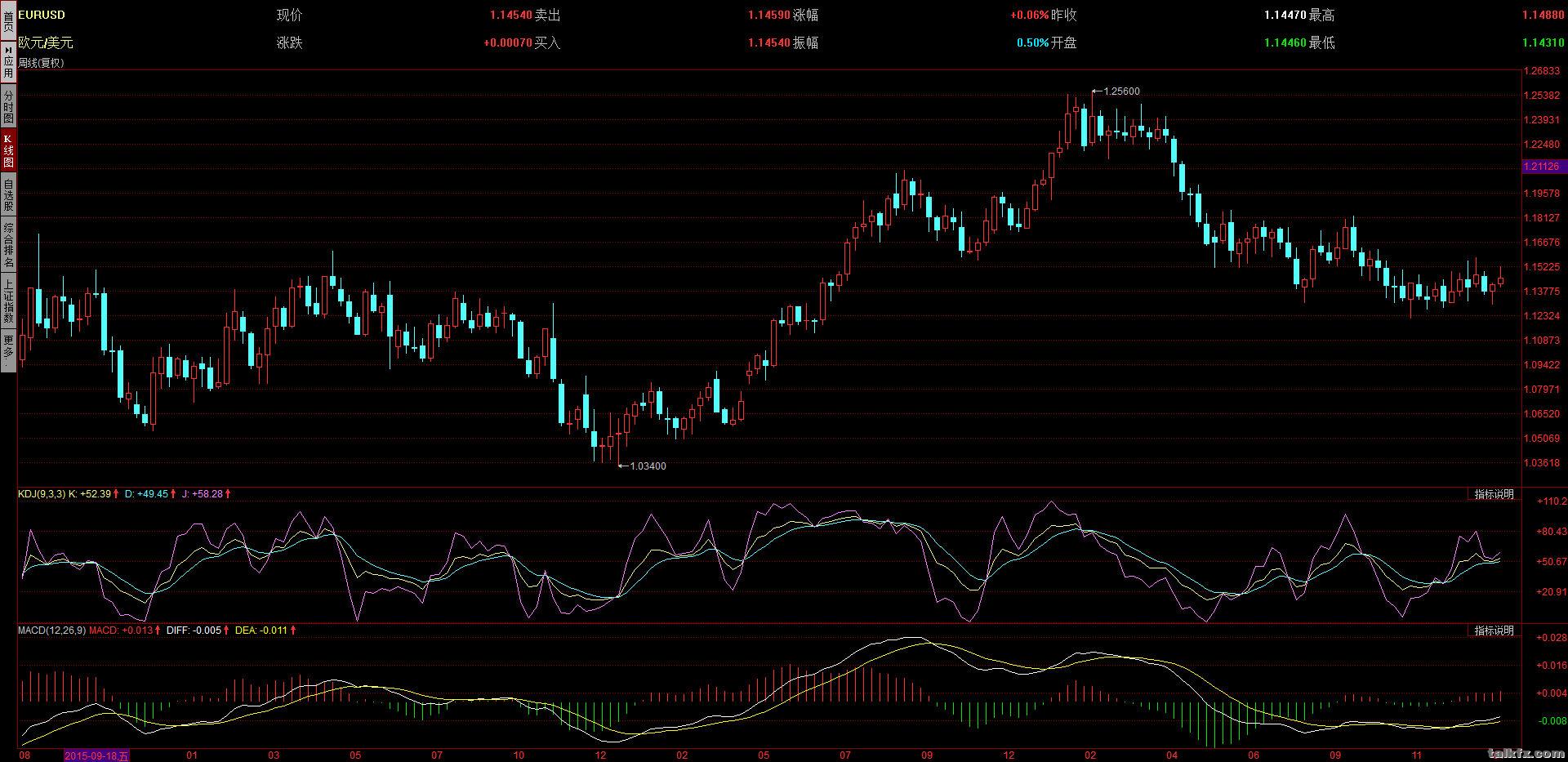Screen dimensions: 1568x762
Task: Open MACD 指标说明 button
Action: click(x=1494, y=631)
